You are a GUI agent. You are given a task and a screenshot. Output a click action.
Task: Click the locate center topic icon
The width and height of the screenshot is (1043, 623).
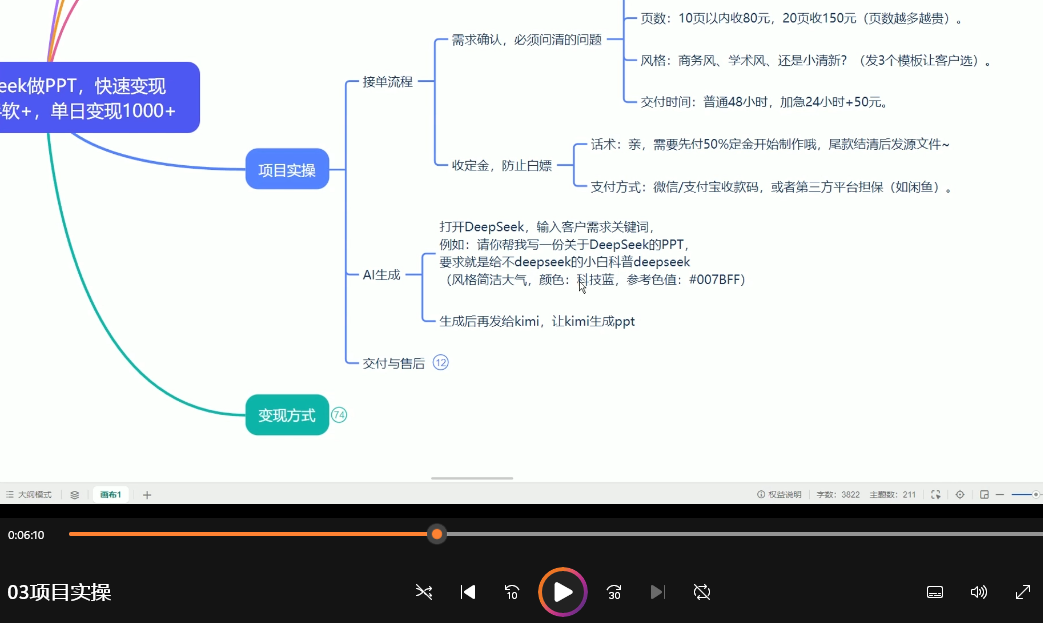(x=960, y=495)
